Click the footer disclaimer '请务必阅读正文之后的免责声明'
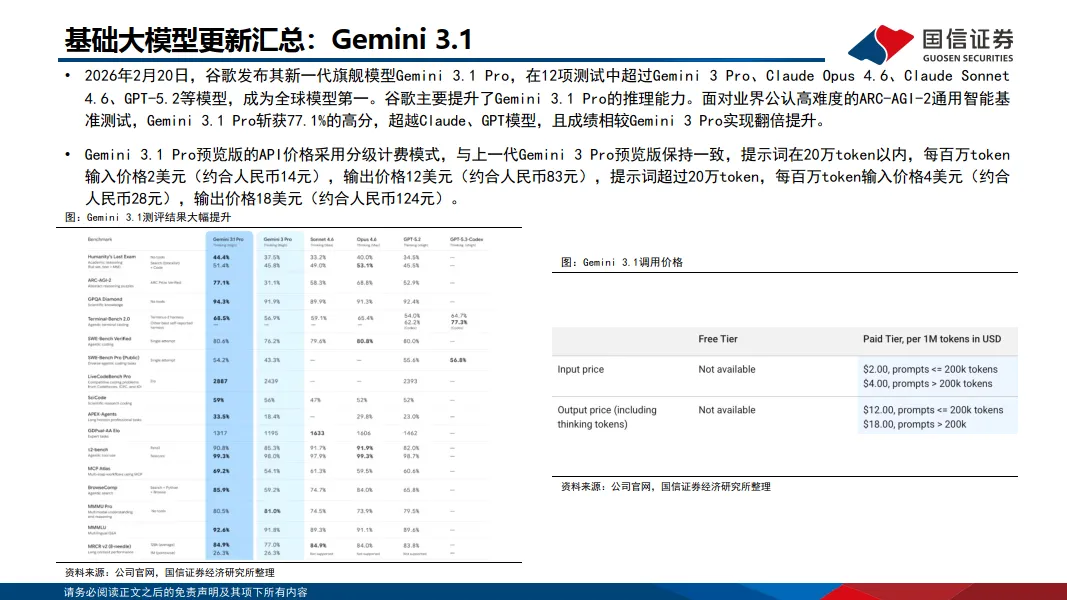The height and width of the screenshot is (600, 1067). click(186, 593)
